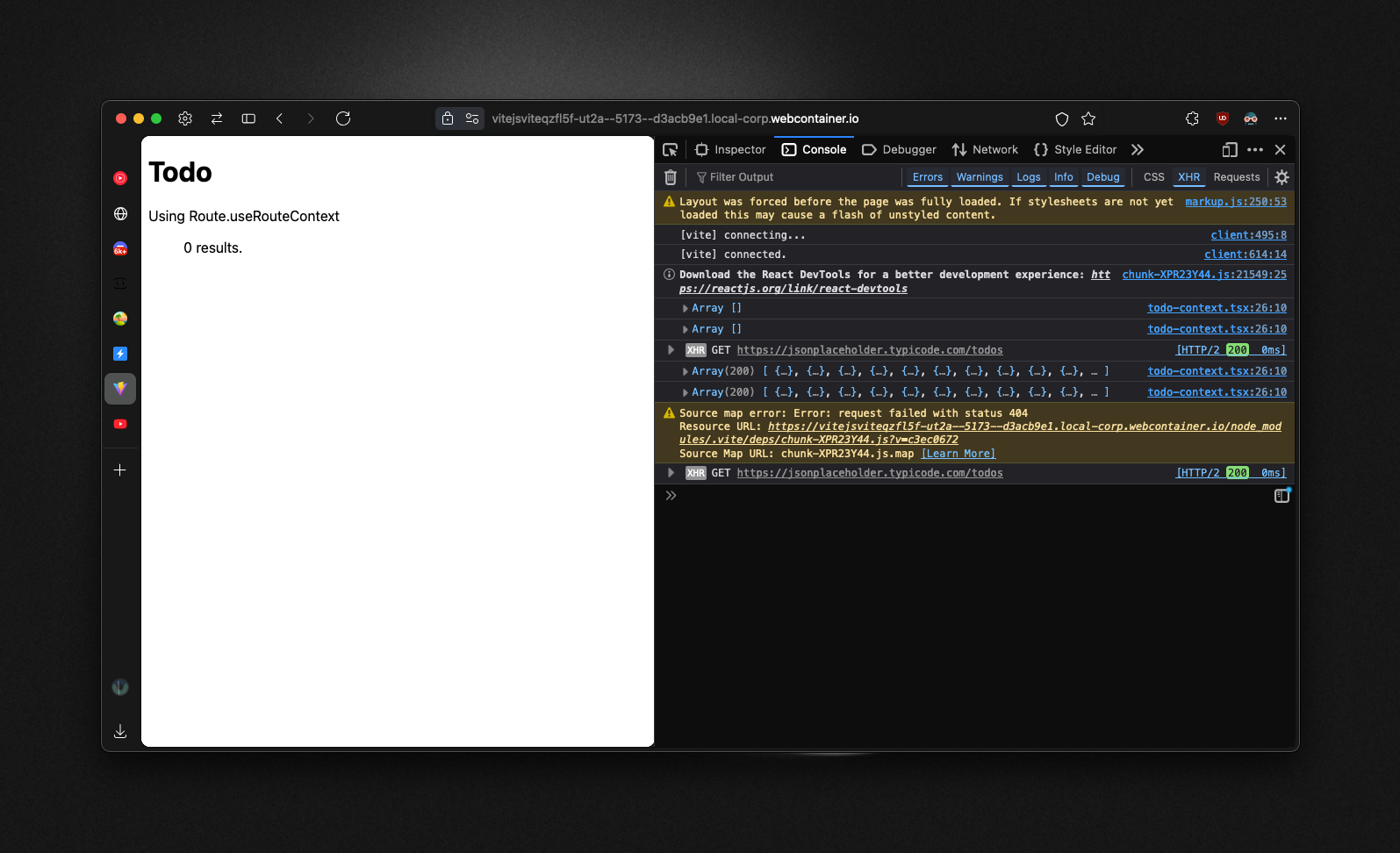
Task: Bookmark this page with the star
Action: (x=1088, y=118)
